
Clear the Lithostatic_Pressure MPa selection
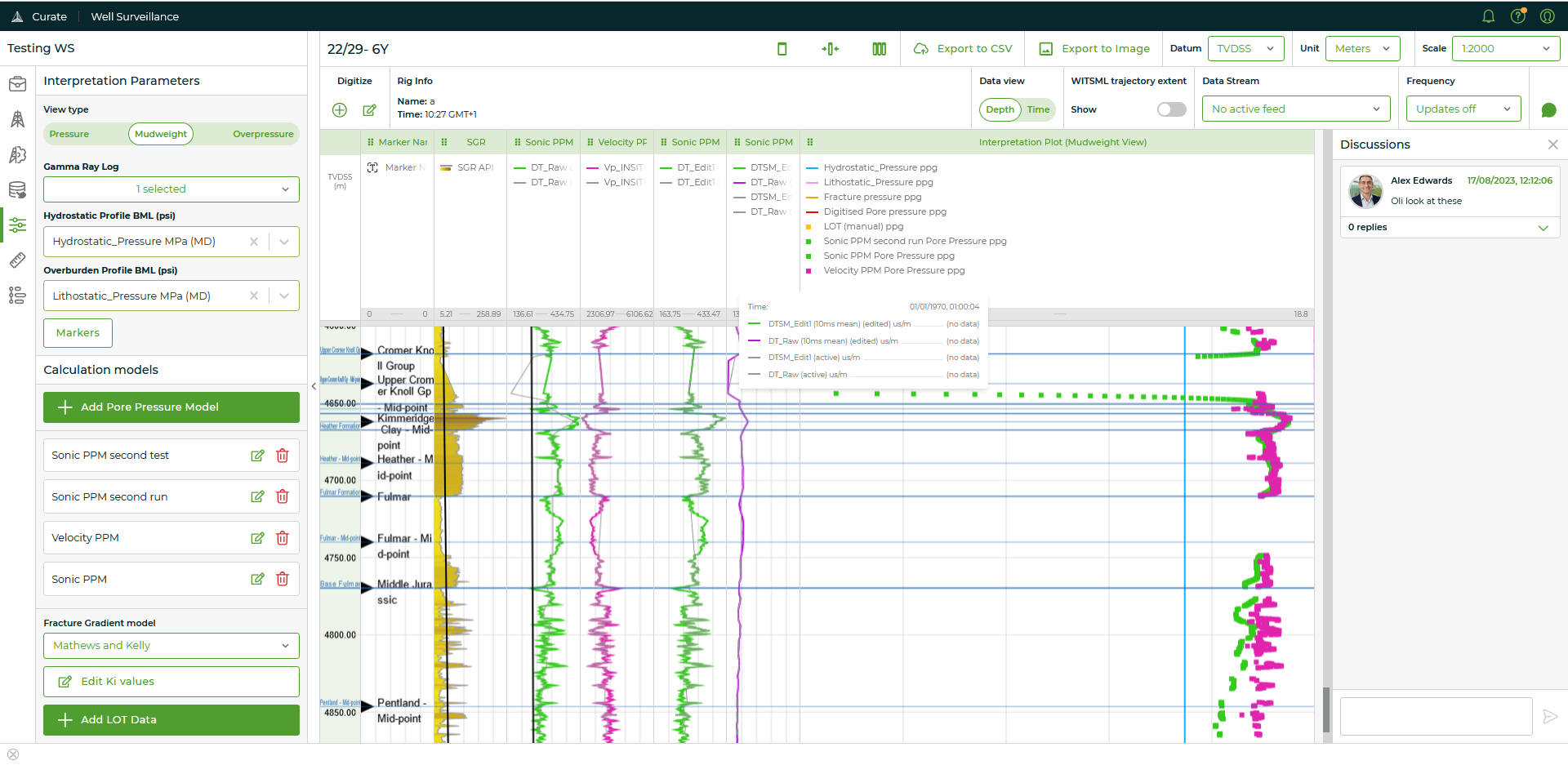254,296
